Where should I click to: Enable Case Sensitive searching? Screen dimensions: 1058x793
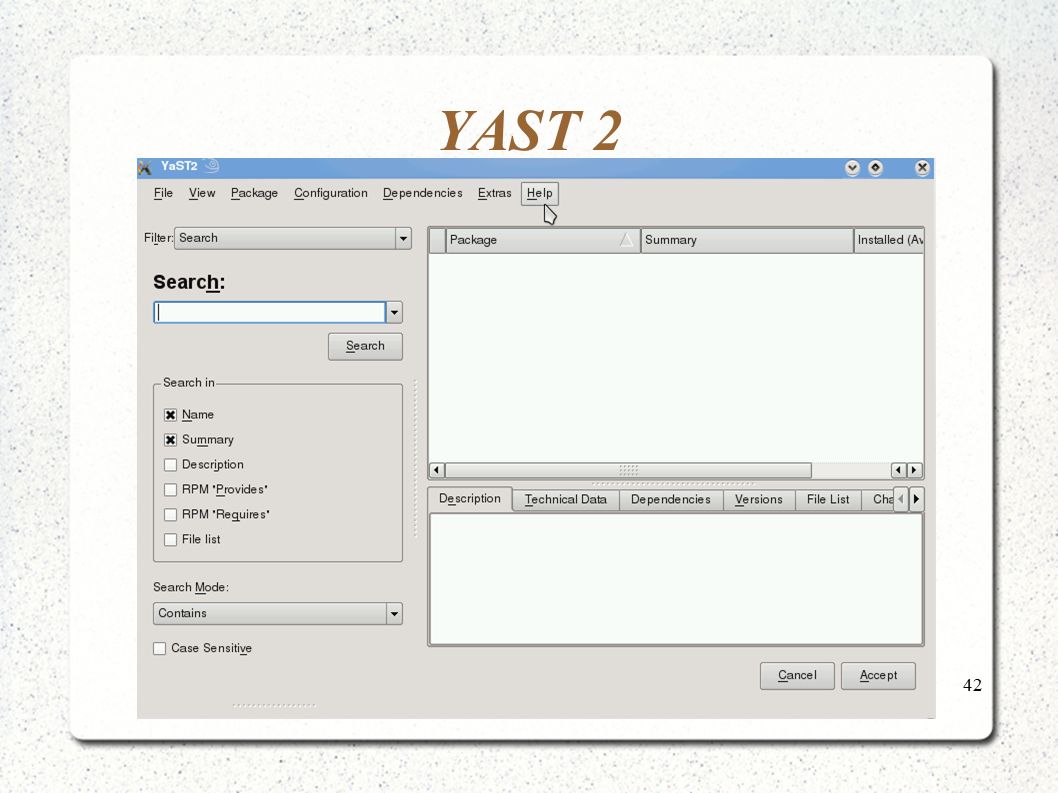[160, 649]
